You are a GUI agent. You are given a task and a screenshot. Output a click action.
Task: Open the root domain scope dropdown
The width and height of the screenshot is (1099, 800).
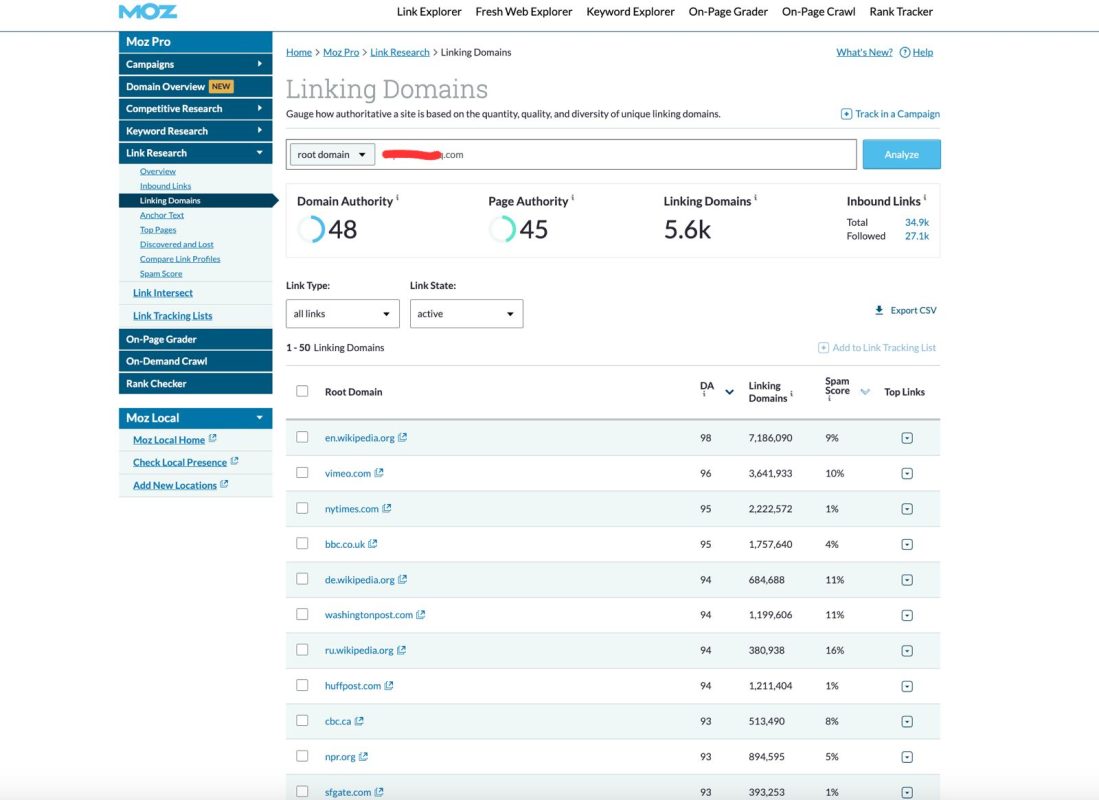coord(332,154)
